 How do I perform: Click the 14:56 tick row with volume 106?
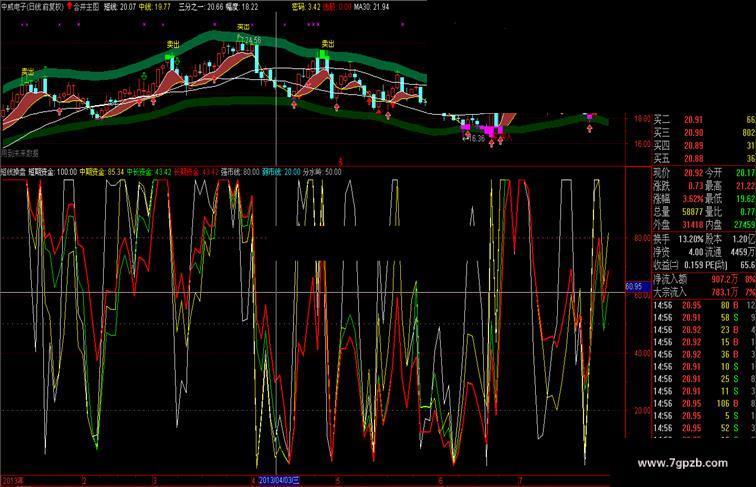click(x=704, y=404)
